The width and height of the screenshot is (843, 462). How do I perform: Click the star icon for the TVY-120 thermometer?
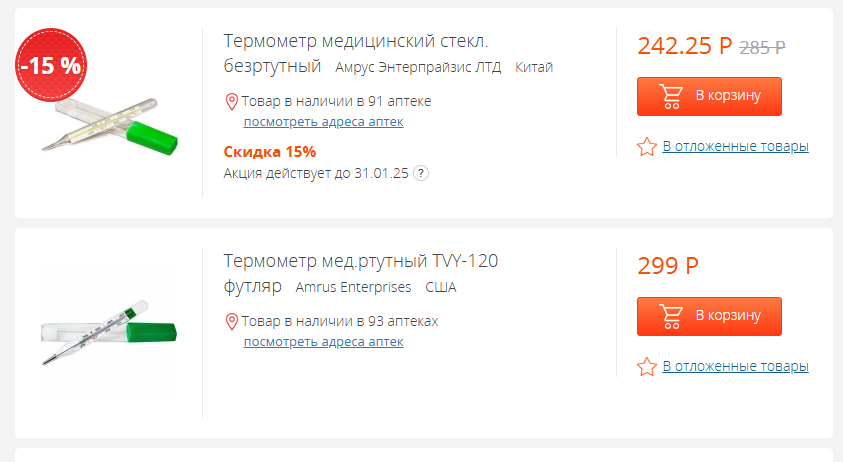[x=647, y=366]
